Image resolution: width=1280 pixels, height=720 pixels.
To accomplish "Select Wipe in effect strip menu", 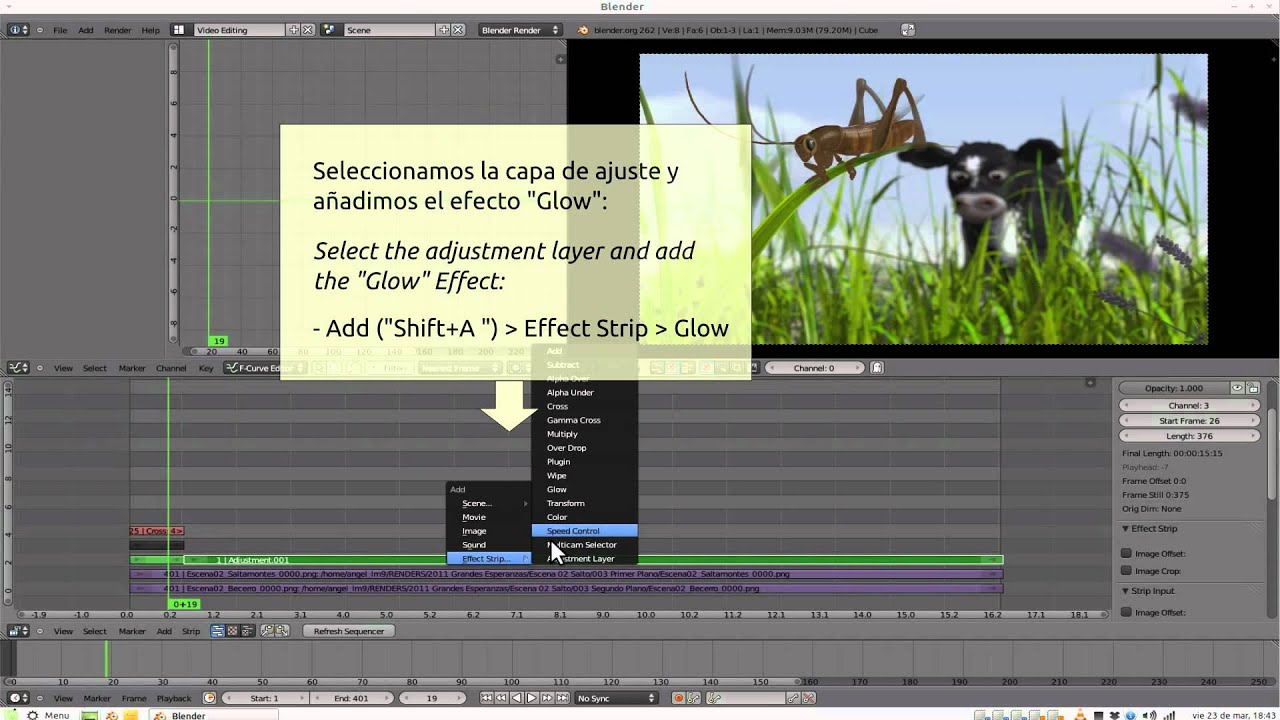I will coord(584,475).
